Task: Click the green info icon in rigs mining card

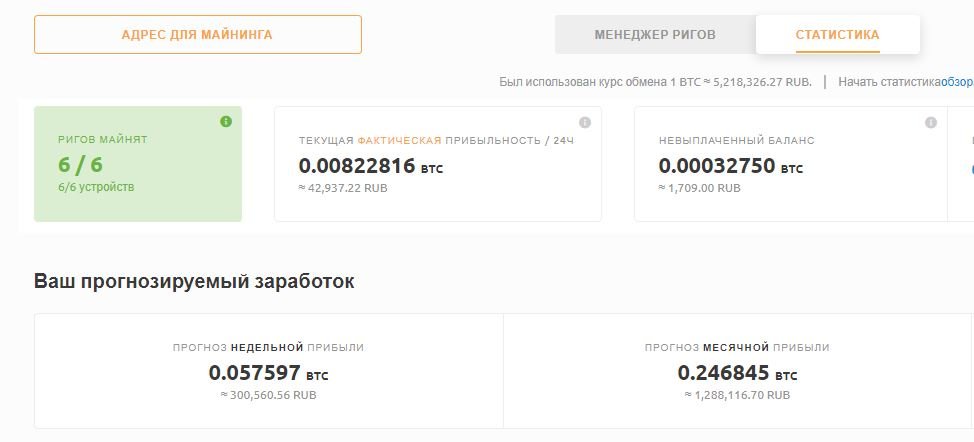Action: (x=226, y=122)
